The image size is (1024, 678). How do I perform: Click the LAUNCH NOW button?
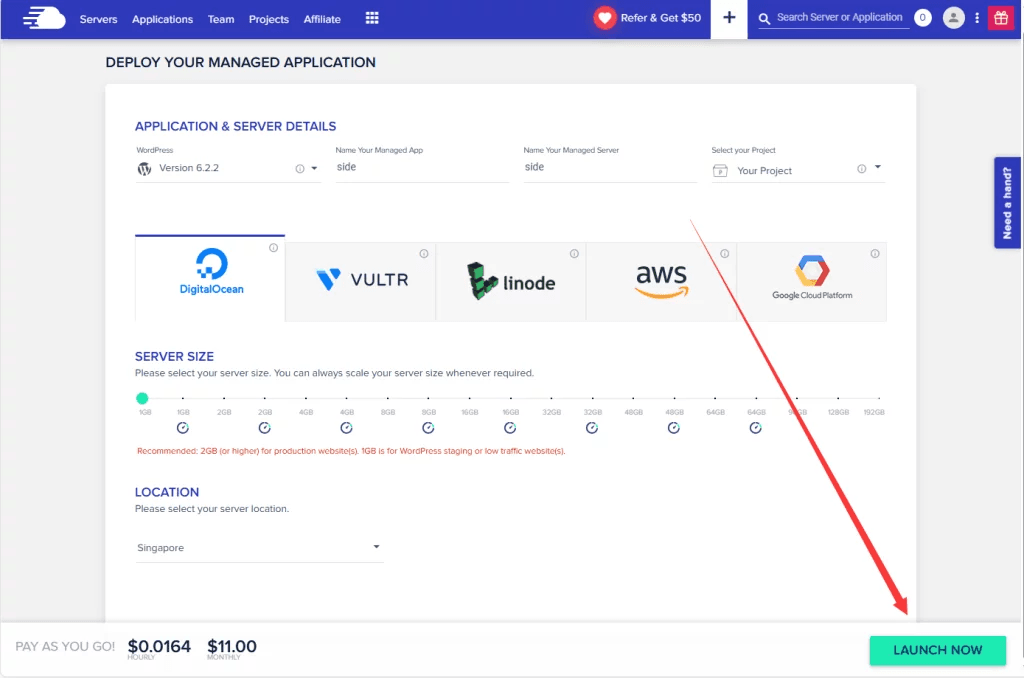click(x=937, y=650)
